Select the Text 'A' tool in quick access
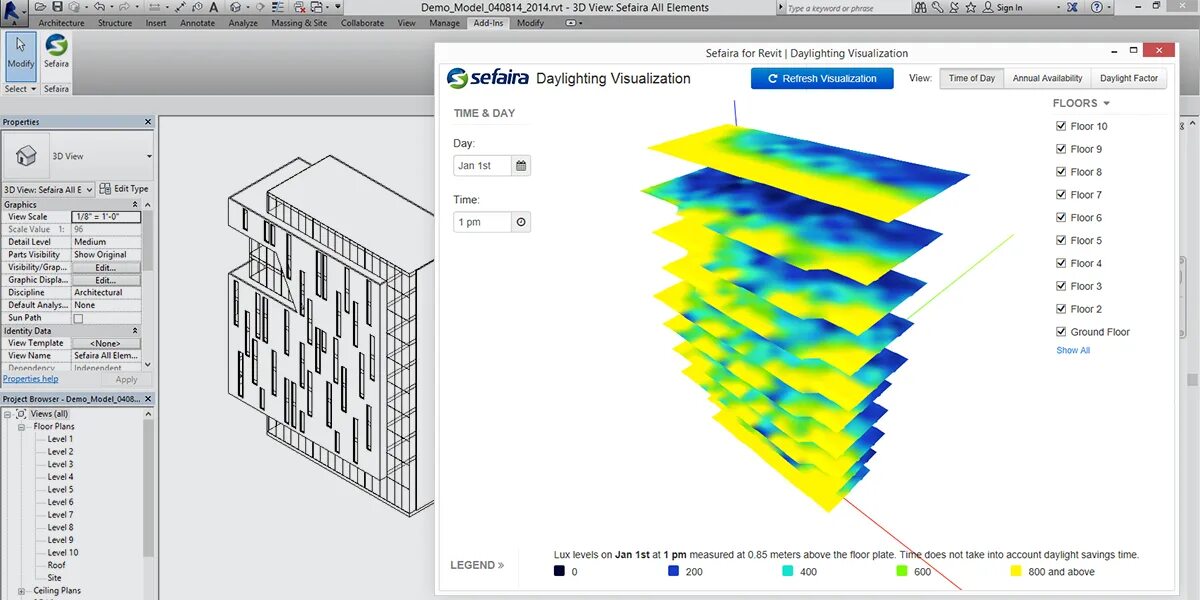This screenshot has height=600, width=1200. point(213,7)
